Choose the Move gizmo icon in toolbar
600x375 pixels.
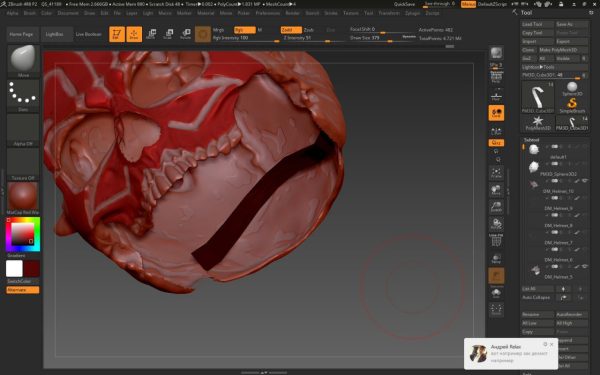151,34
